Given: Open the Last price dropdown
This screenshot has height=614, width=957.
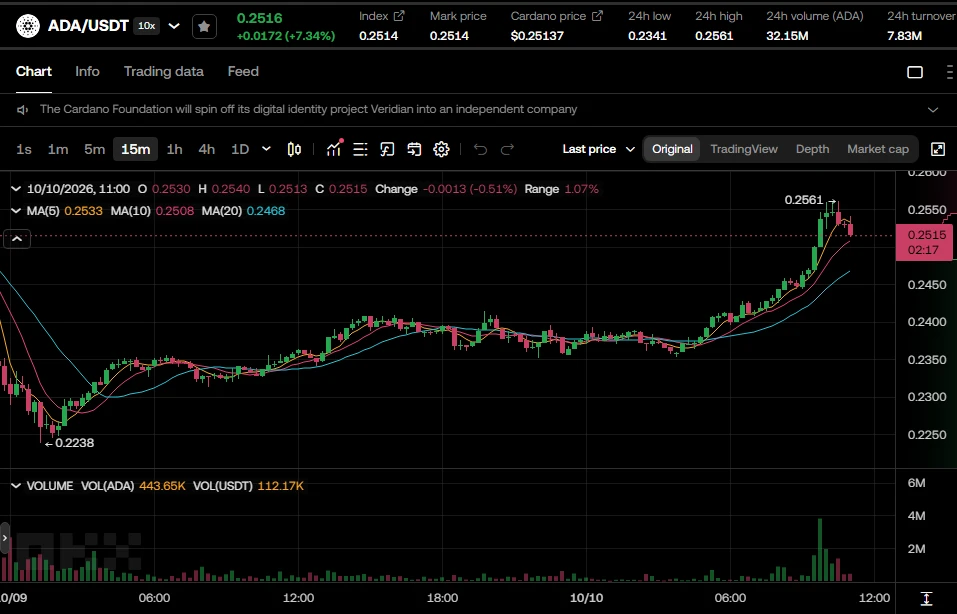Looking at the screenshot, I should (x=599, y=150).
